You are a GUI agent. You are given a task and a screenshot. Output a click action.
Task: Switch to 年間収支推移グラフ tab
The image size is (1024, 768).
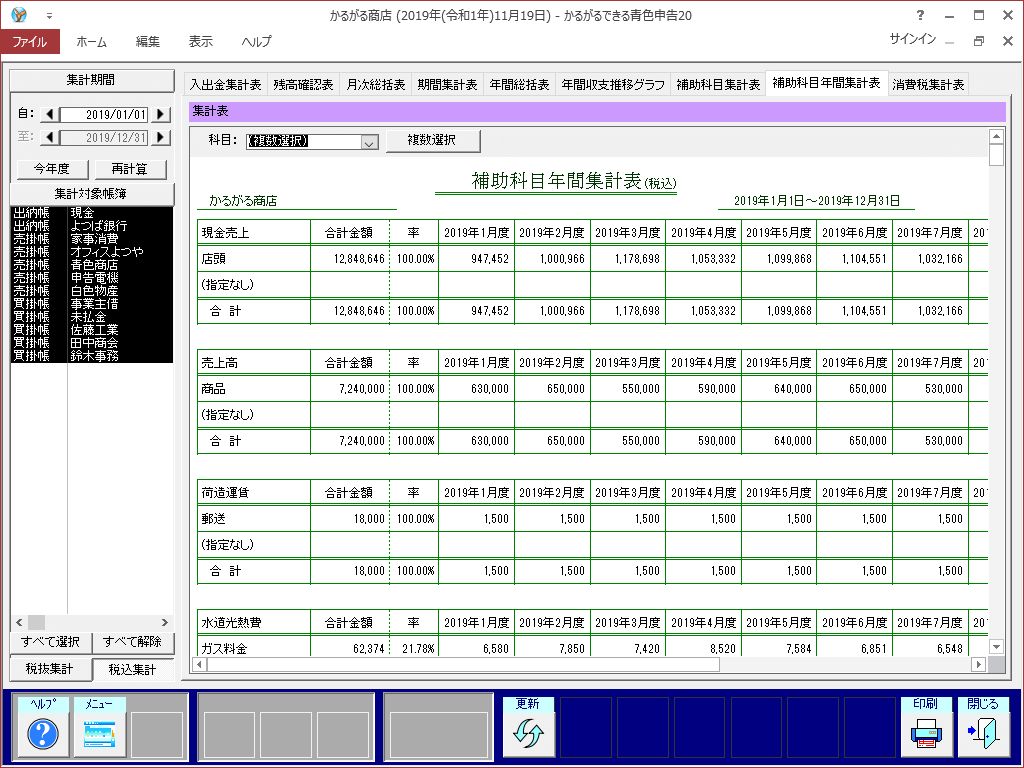(613, 85)
